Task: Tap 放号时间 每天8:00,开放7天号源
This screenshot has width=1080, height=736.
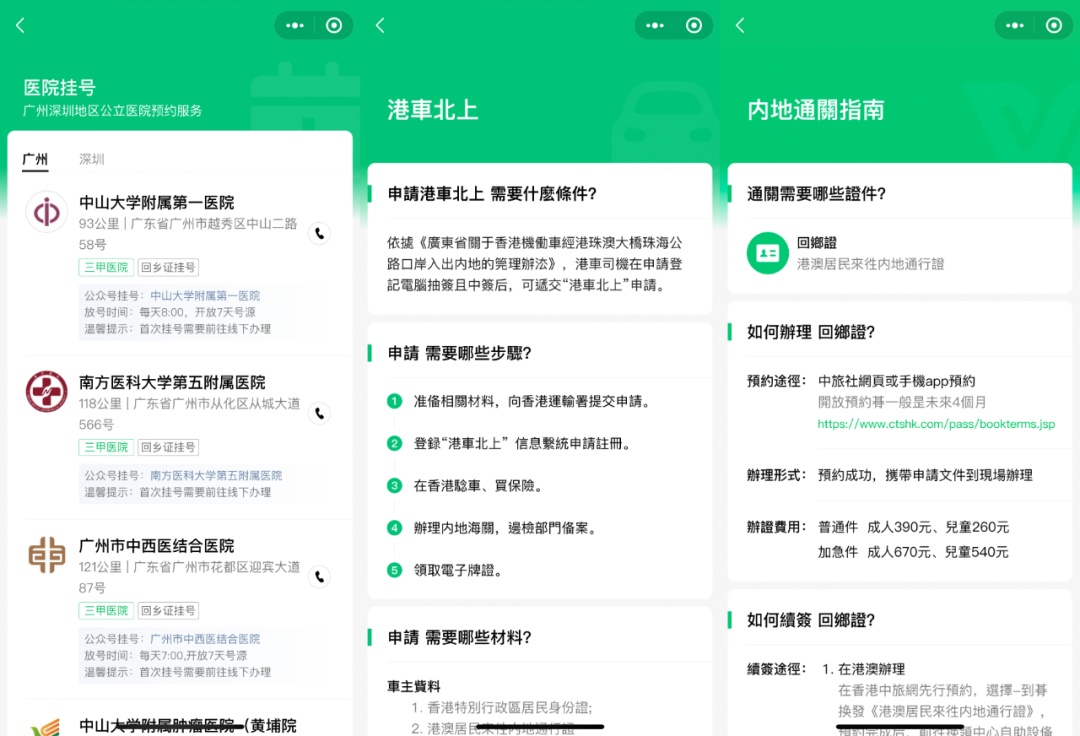Action: tap(169, 312)
